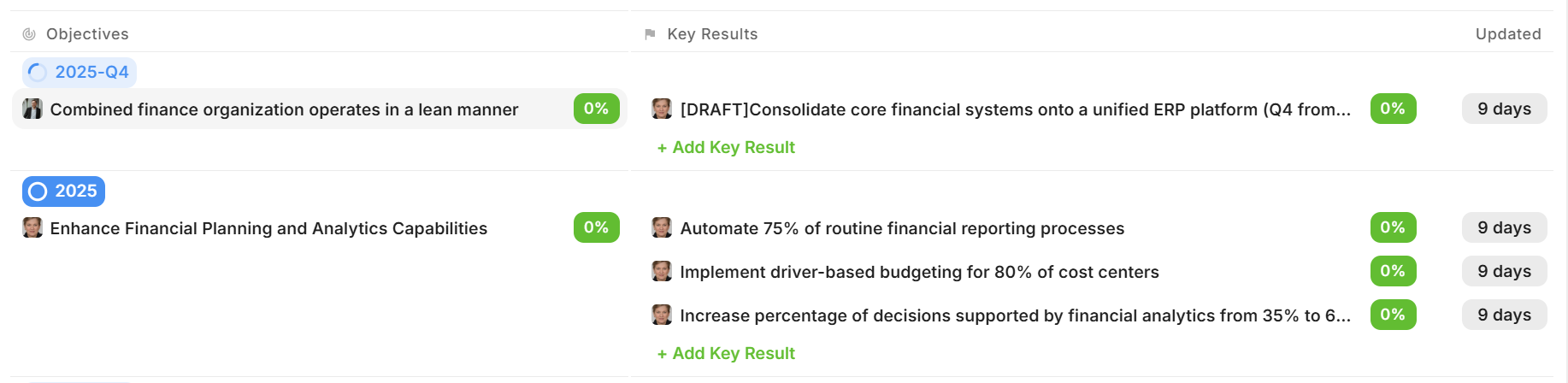The image size is (1568, 383).
Task: Click avatar beside Increase percentage key result
Action: tap(662, 315)
